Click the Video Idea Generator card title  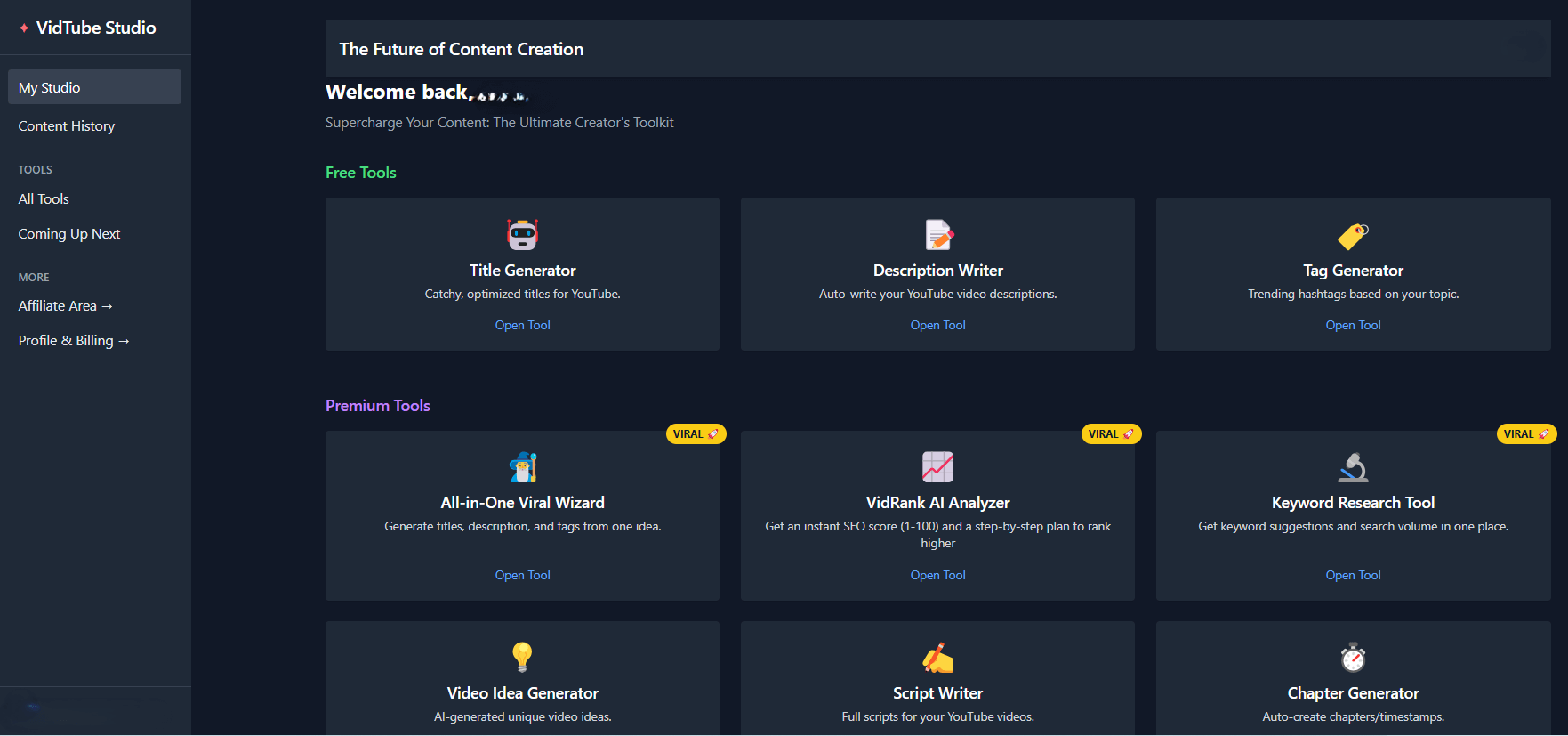pyautogui.click(x=522, y=693)
